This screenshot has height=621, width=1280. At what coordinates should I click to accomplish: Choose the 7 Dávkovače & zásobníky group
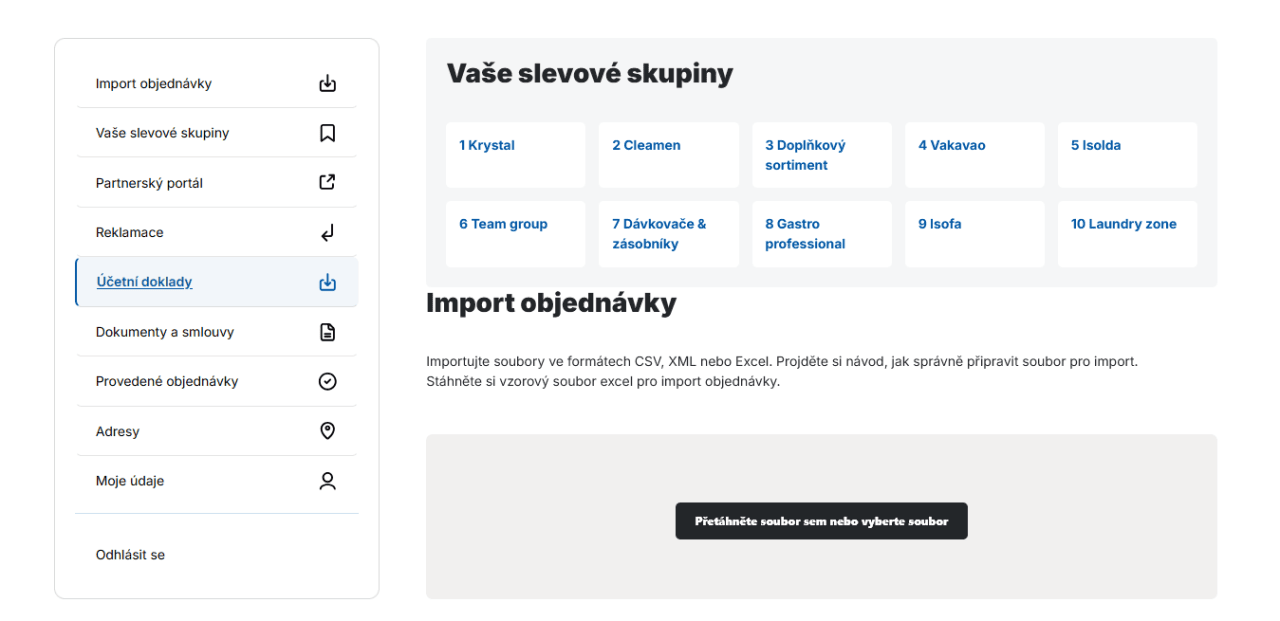[x=668, y=234]
